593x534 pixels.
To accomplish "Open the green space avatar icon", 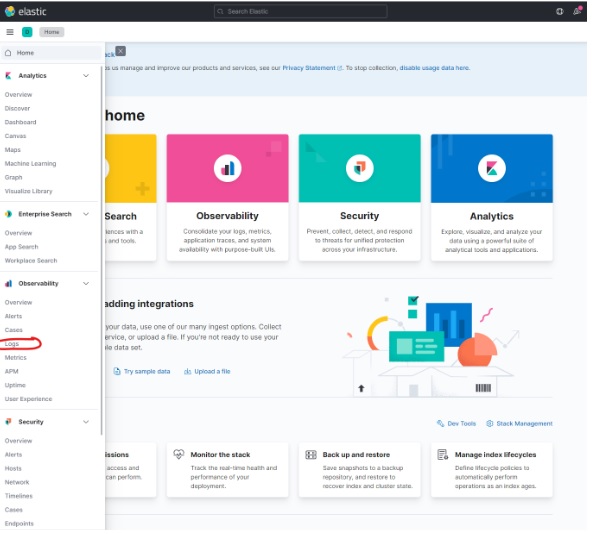I will [x=27, y=32].
